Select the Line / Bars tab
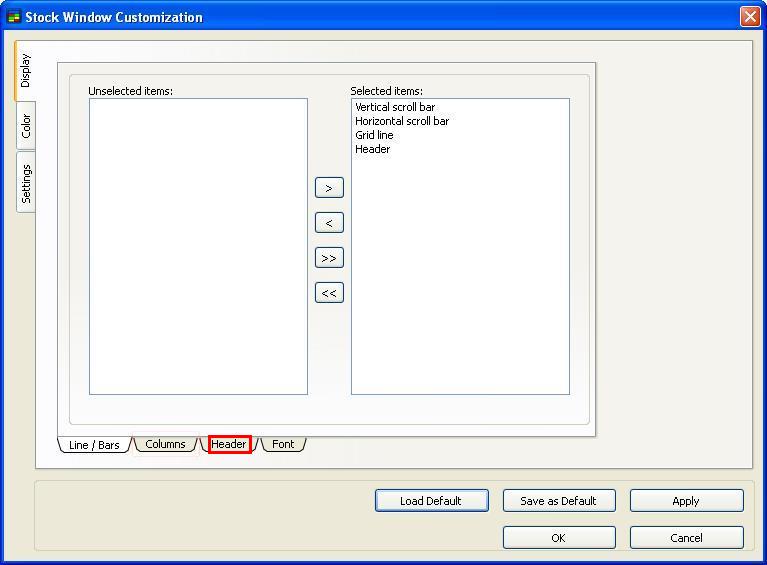 tap(94, 445)
